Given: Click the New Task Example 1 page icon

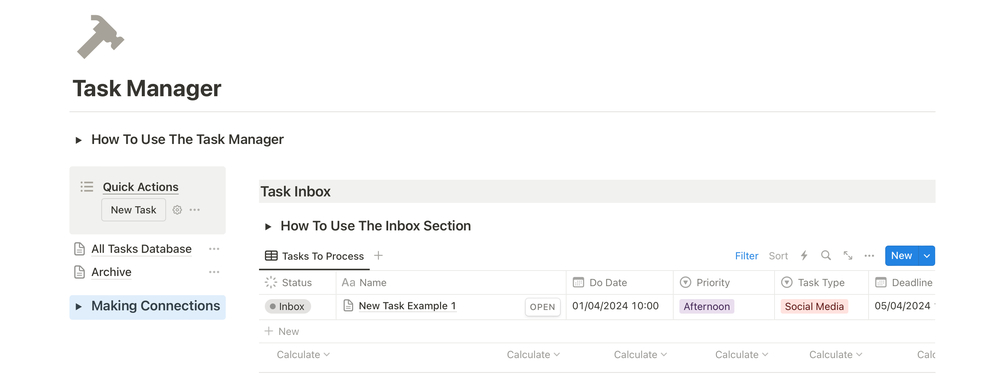Looking at the screenshot, I should [x=348, y=306].
